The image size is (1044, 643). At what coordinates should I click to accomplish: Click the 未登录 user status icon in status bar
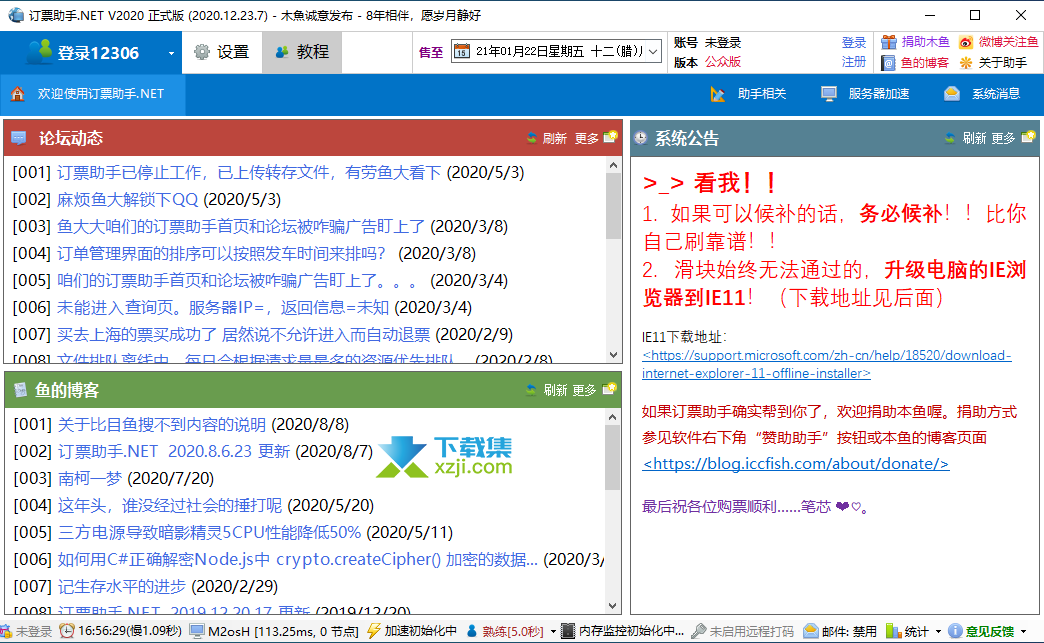[6, 631]
